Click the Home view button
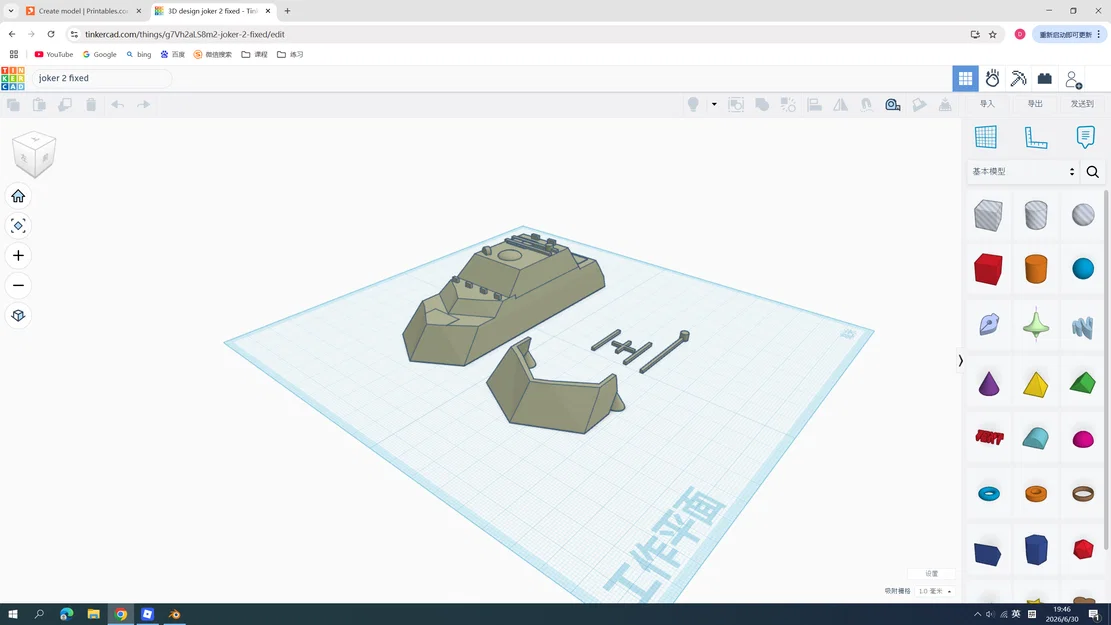 click(18, 196)
